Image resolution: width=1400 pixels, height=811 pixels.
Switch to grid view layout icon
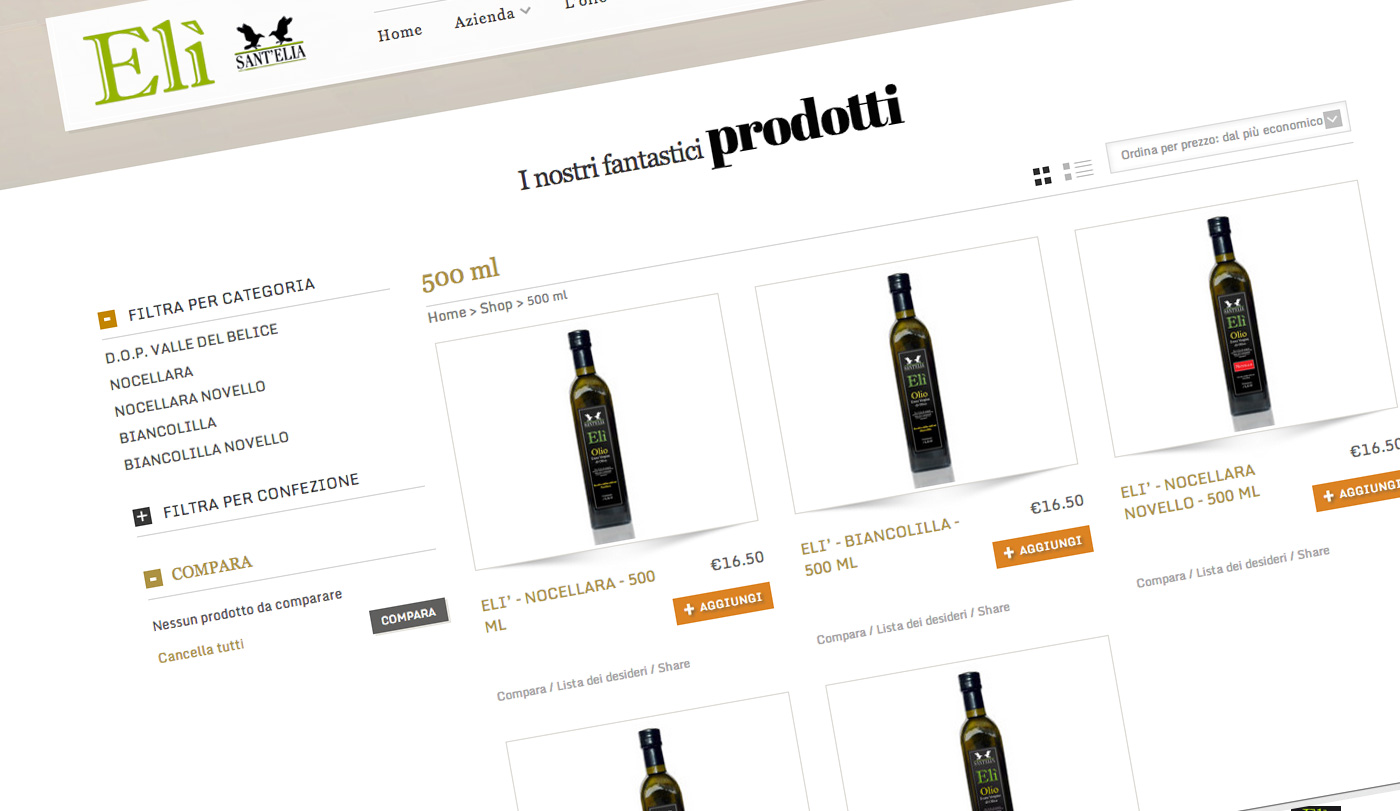1042,176
